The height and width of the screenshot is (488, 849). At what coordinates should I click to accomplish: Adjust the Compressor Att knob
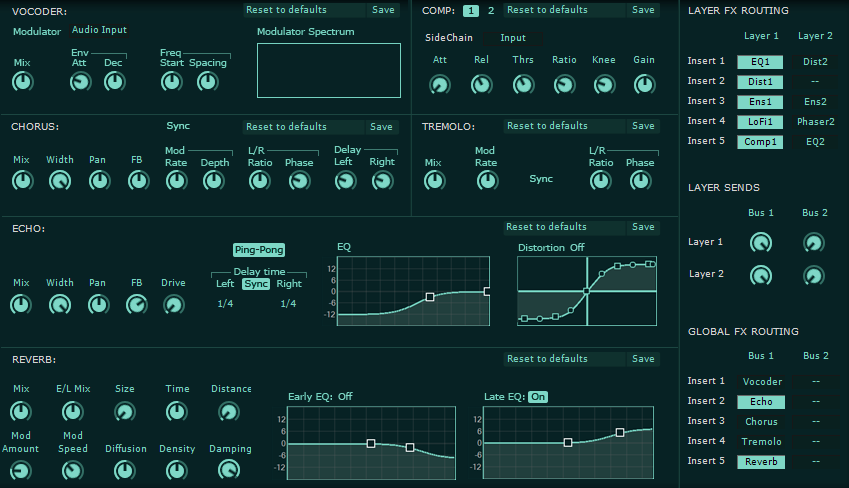440,85
